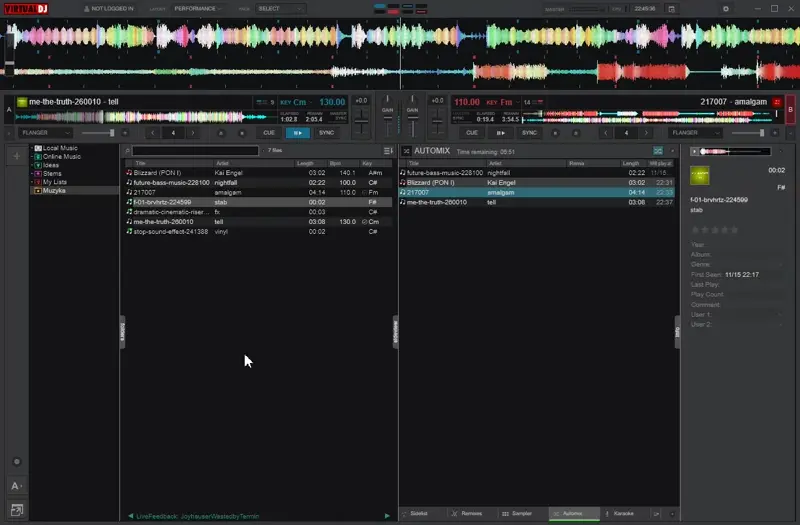Image resolution: width=800 pixels, height=525 pixels.
Task: Select the Blizzard (PON I) track in browser
Action: [259, 173]
